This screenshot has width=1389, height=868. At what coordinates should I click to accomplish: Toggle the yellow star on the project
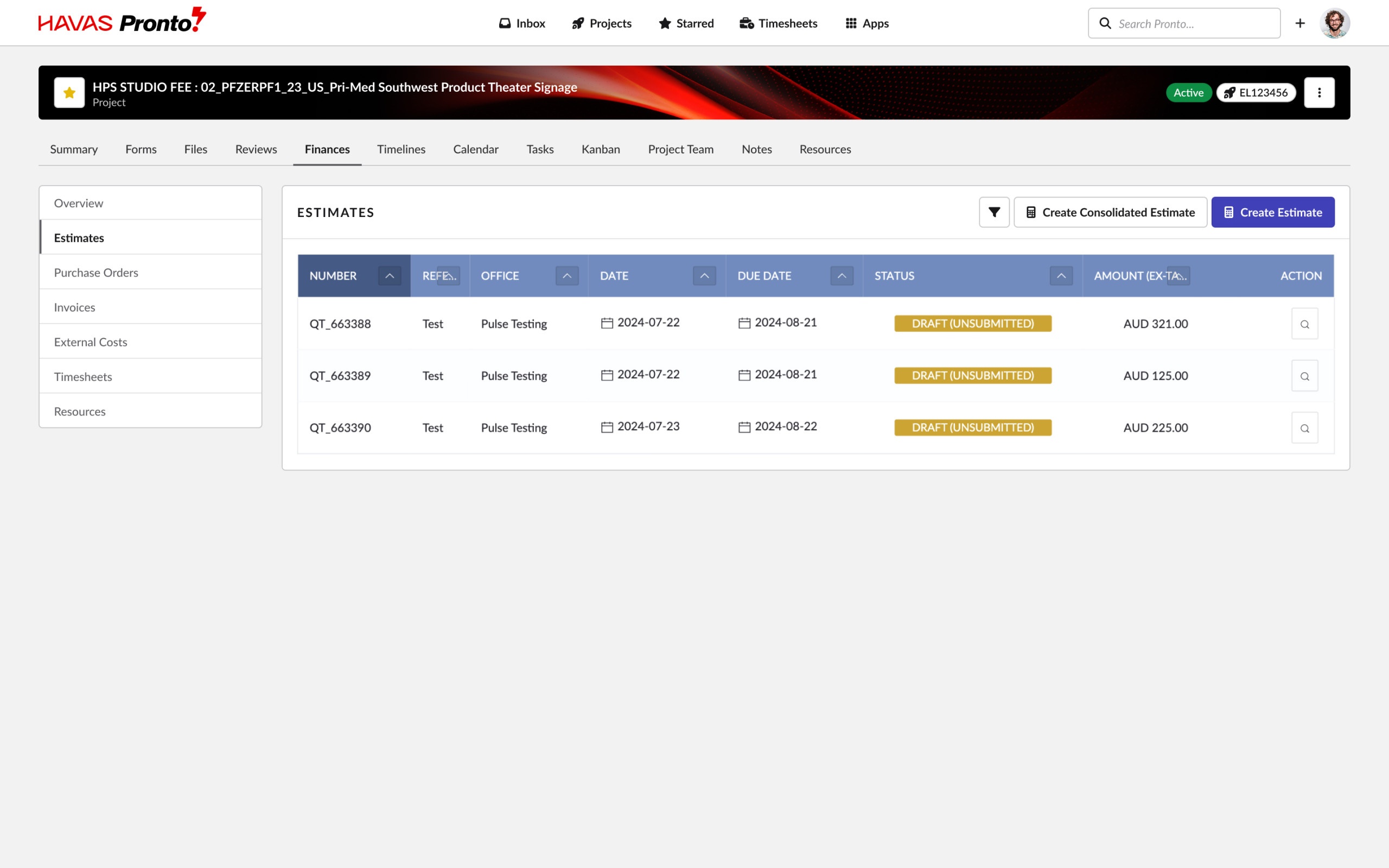click(69, 92)
